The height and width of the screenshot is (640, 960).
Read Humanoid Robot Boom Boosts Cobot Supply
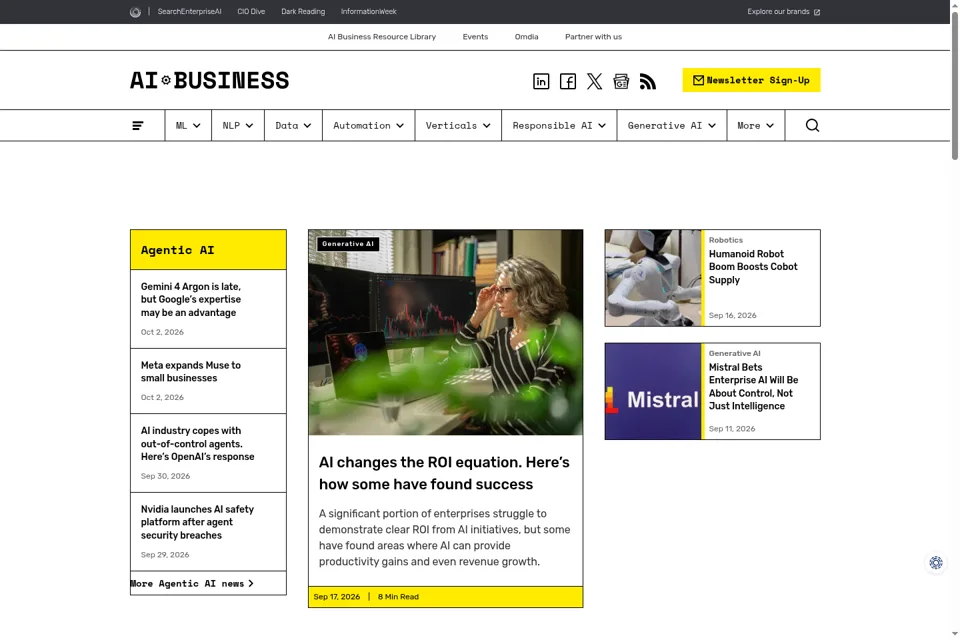753,267
